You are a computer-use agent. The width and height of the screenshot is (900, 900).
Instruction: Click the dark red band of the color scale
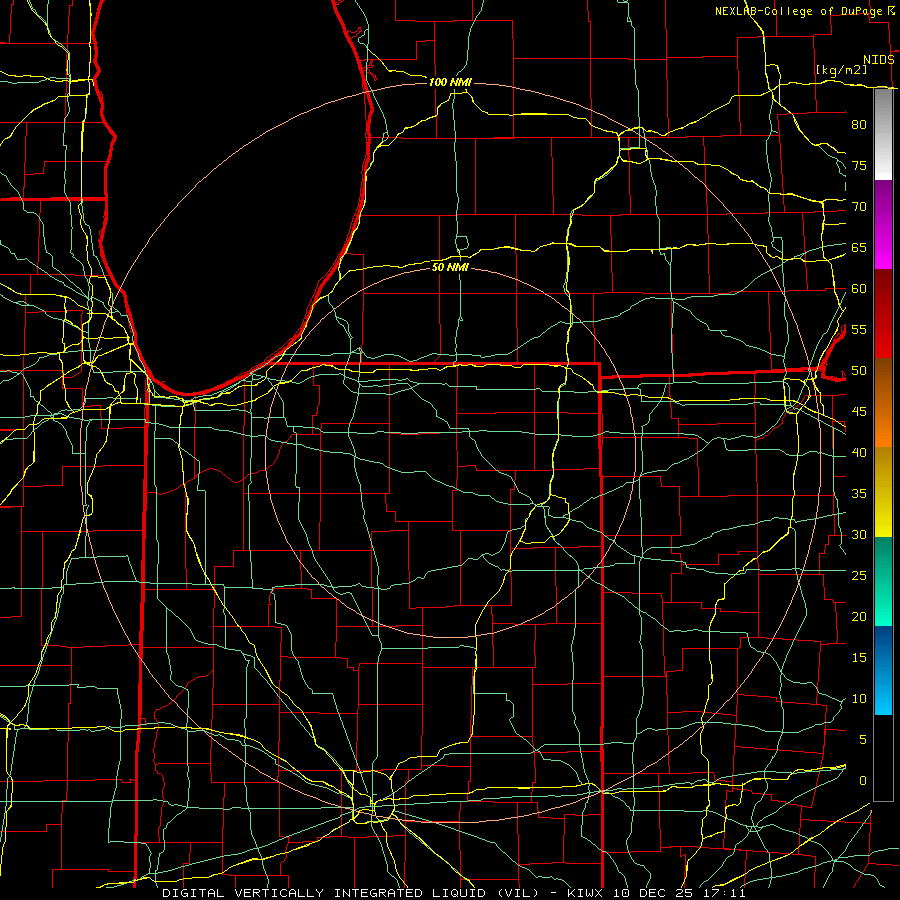pyautogui.click(x=883, y=313)
